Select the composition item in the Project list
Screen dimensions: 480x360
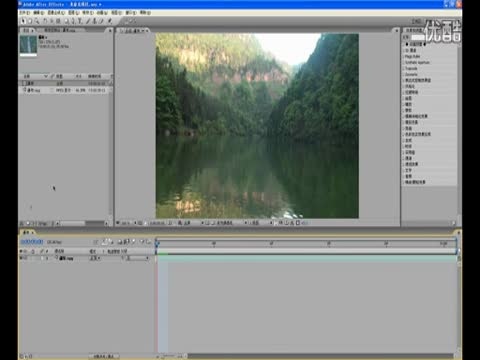pyautogui.click(x=65, y=83)
